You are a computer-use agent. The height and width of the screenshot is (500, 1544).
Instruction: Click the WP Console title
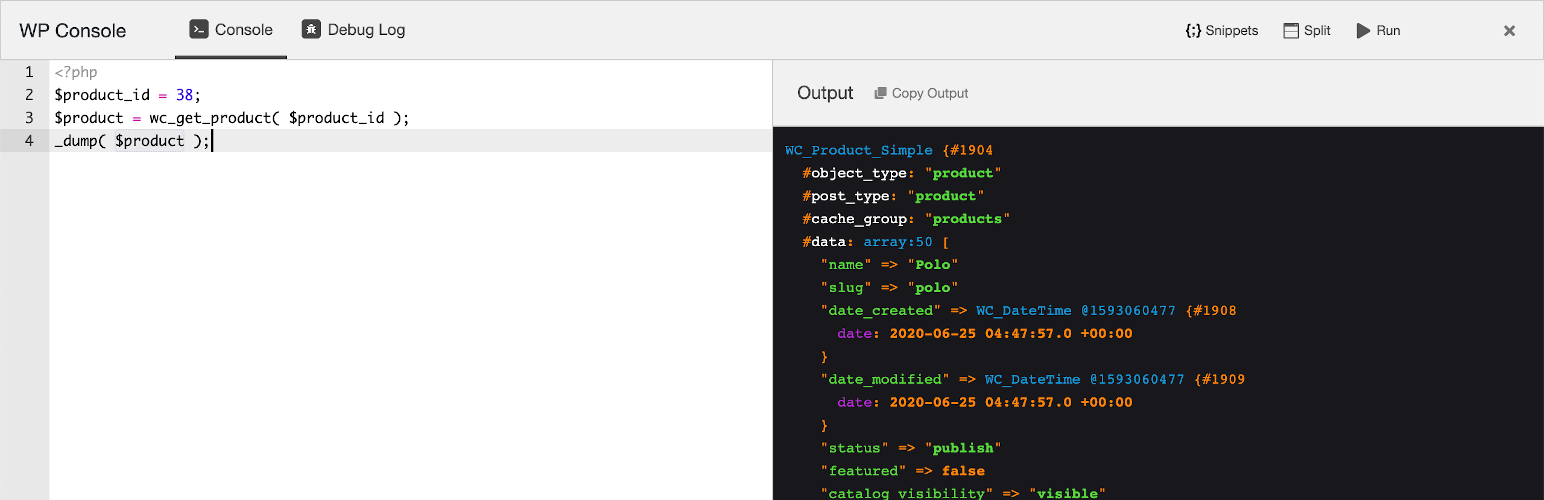point(73,31)
